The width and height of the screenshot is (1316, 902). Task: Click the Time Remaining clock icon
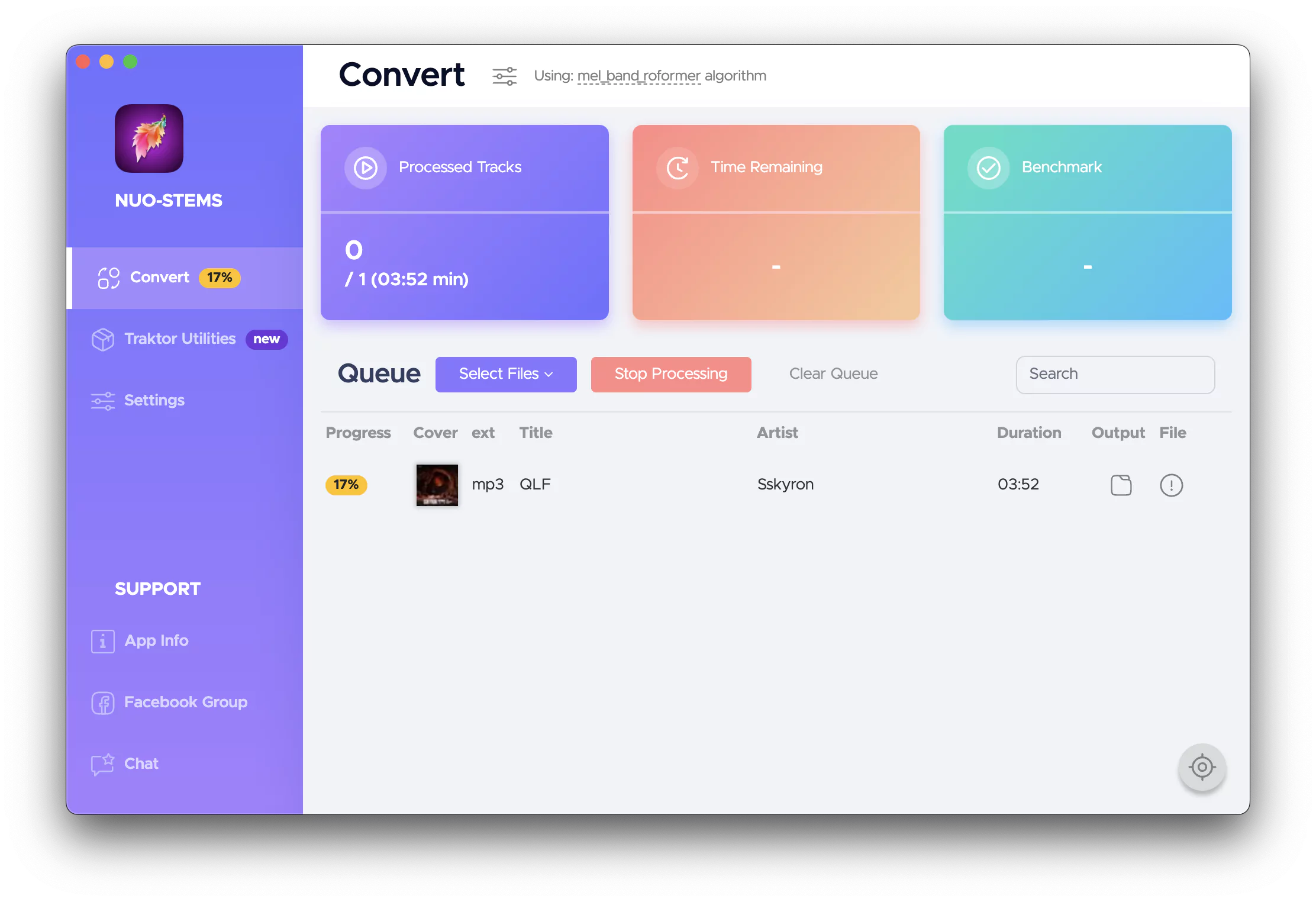(678, 168)
